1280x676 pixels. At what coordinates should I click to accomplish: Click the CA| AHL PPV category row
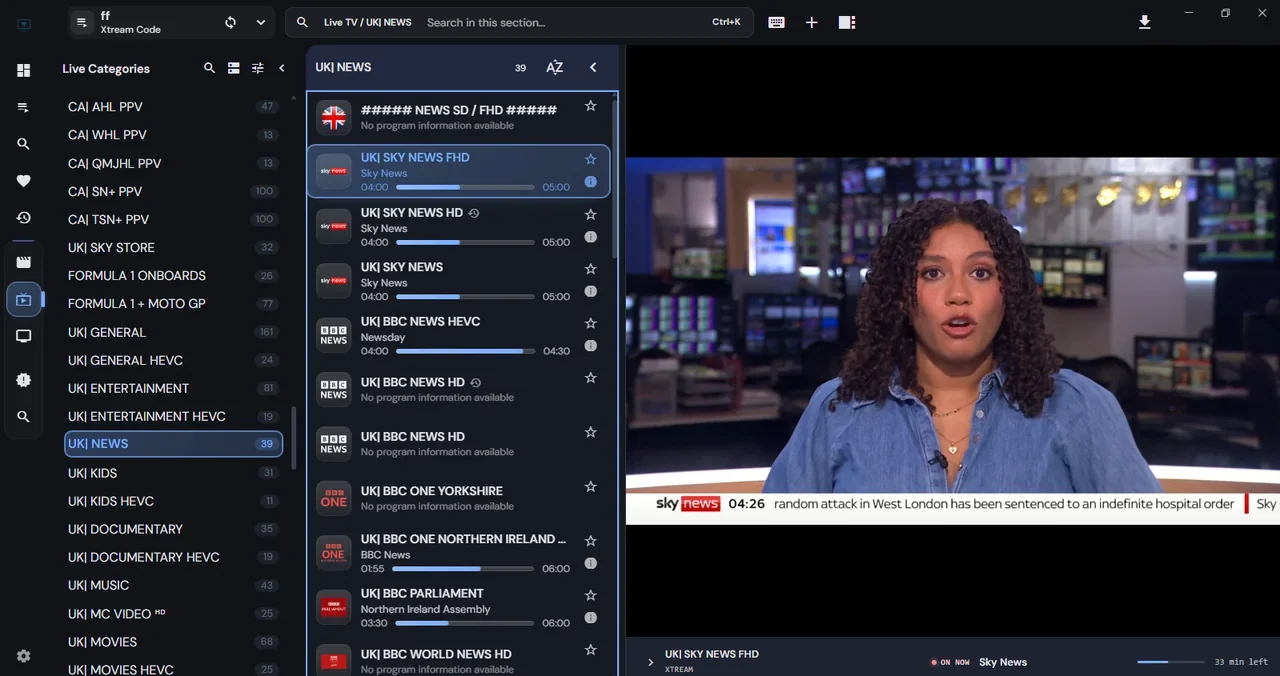coord(172,106)
